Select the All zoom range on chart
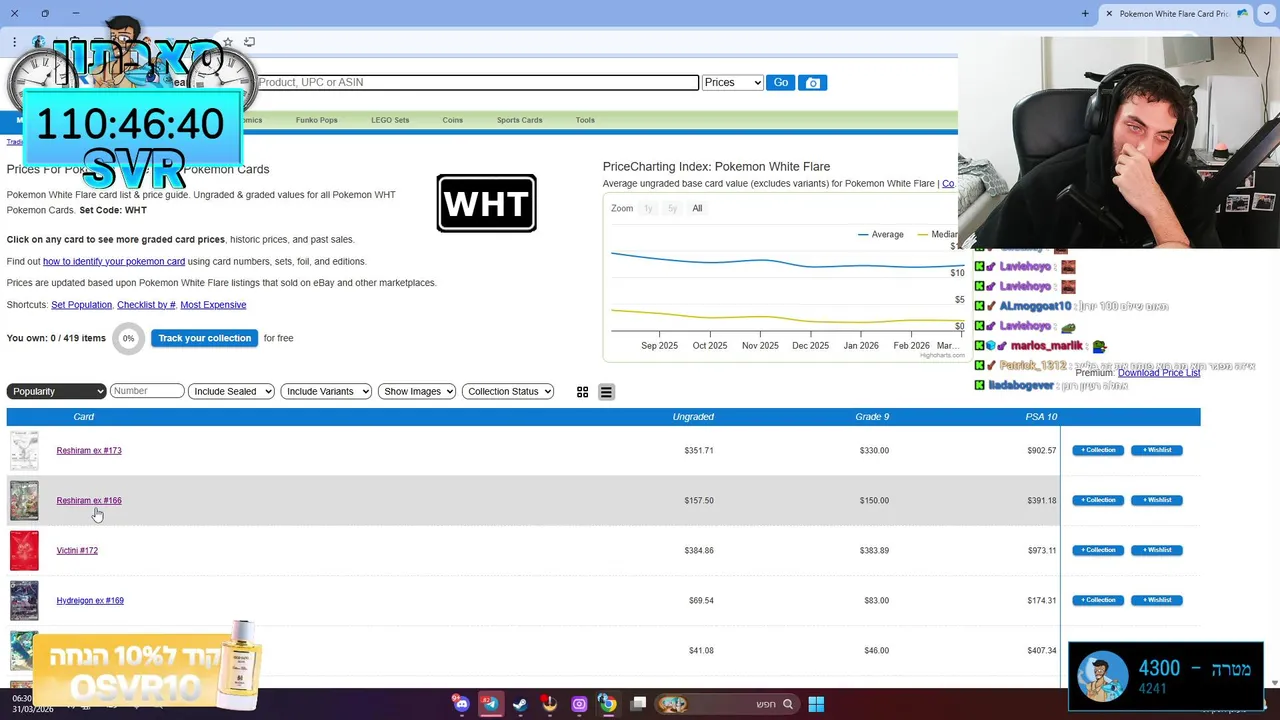1280x720 pixels. pos(697,208)
